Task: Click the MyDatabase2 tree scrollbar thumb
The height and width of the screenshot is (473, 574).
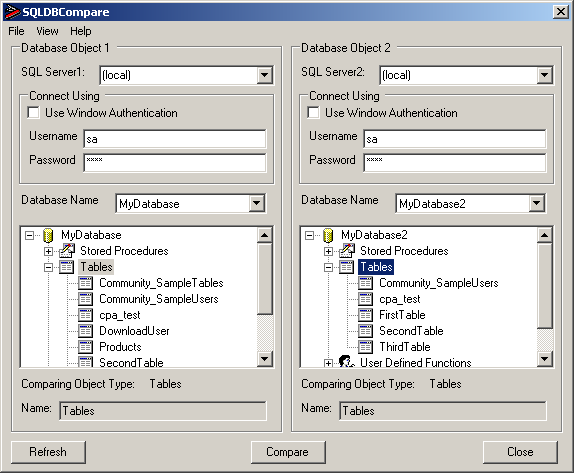Action: pos(544,286)
